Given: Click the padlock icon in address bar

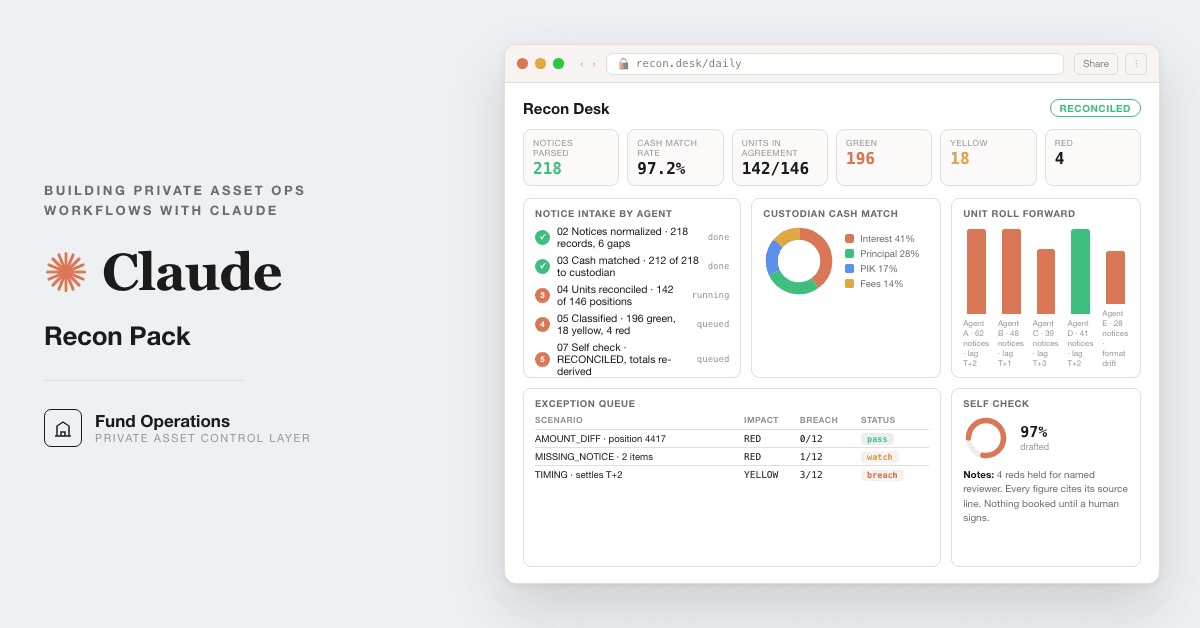Looking at the screenshot, I should [624, 64].
